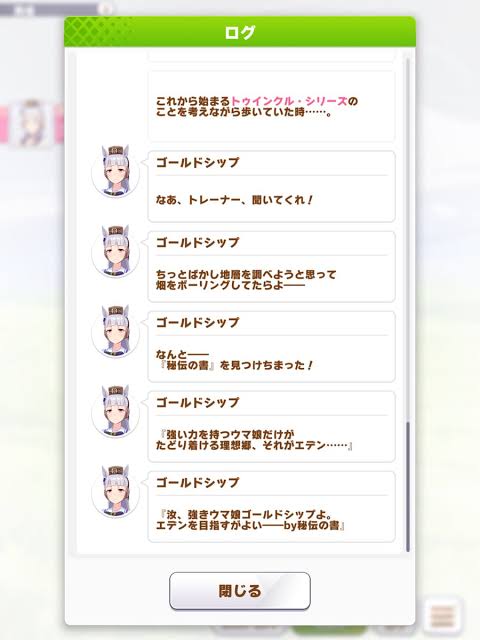This screenshot has width=480, height=640.
Task: Click Gold Ship avatar beside 理想郷 message
Action: pyautogui.click(x=116, y=412)
